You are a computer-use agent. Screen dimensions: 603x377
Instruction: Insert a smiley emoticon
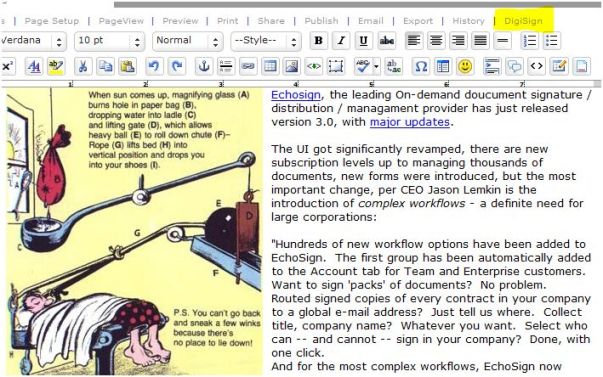point(465,67)
